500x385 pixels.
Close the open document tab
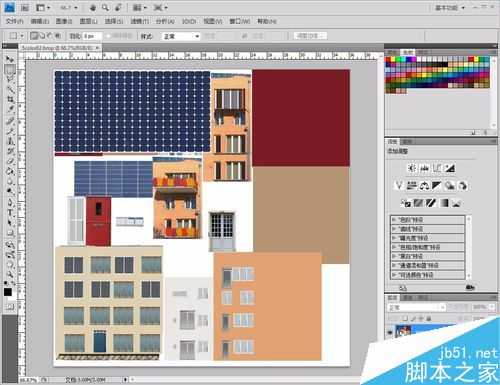pyautogui.click(x=97, y=48)
